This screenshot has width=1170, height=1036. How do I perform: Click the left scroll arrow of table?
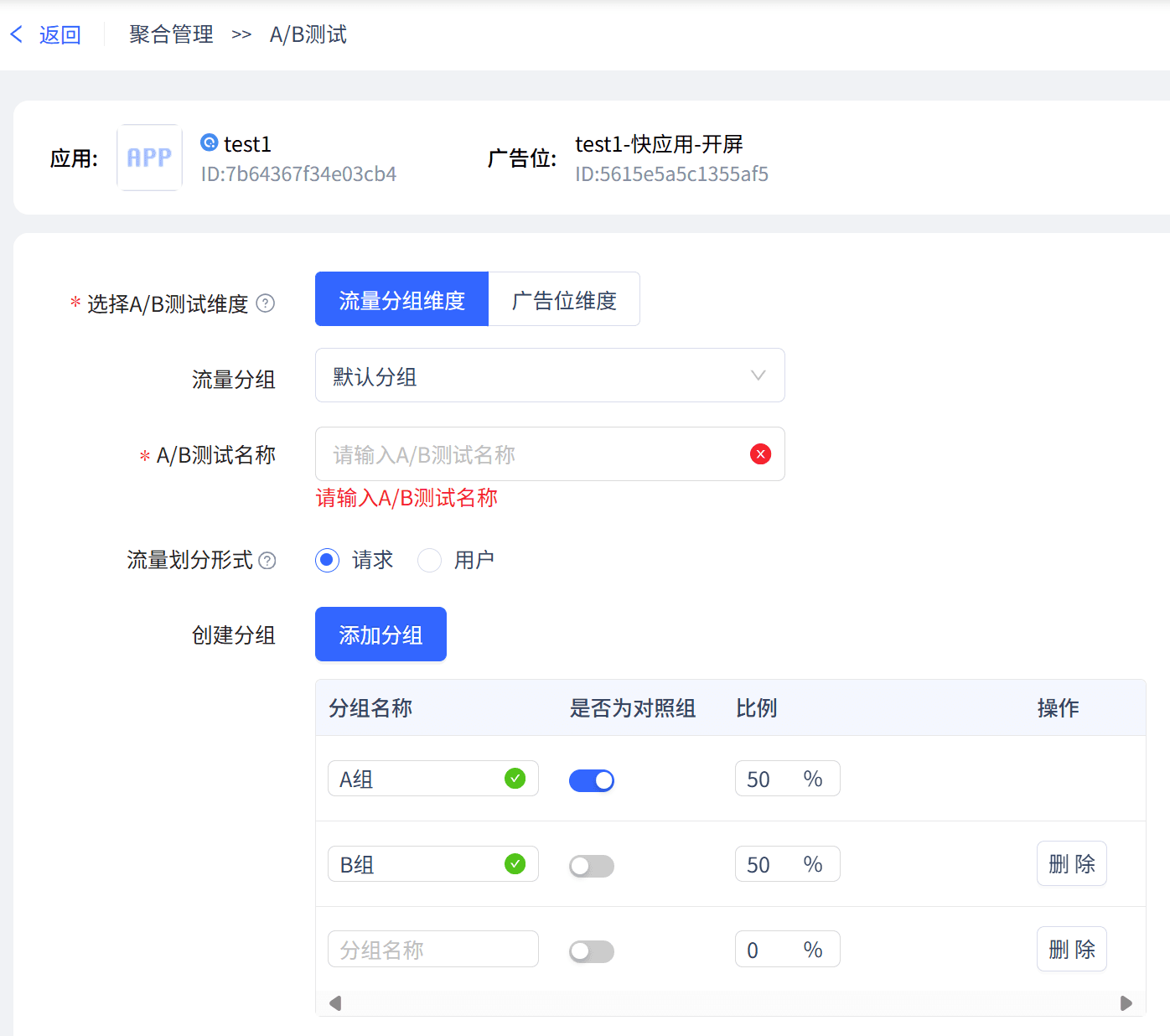[335, 1003]
